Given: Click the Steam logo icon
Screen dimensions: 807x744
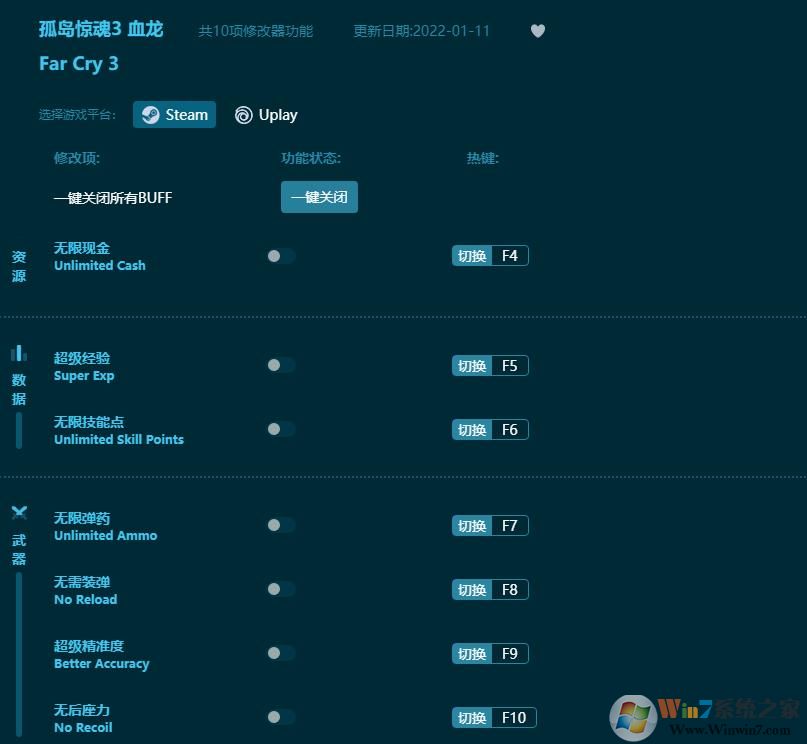Looking at the screenshot, I should [x=150, y=115].
